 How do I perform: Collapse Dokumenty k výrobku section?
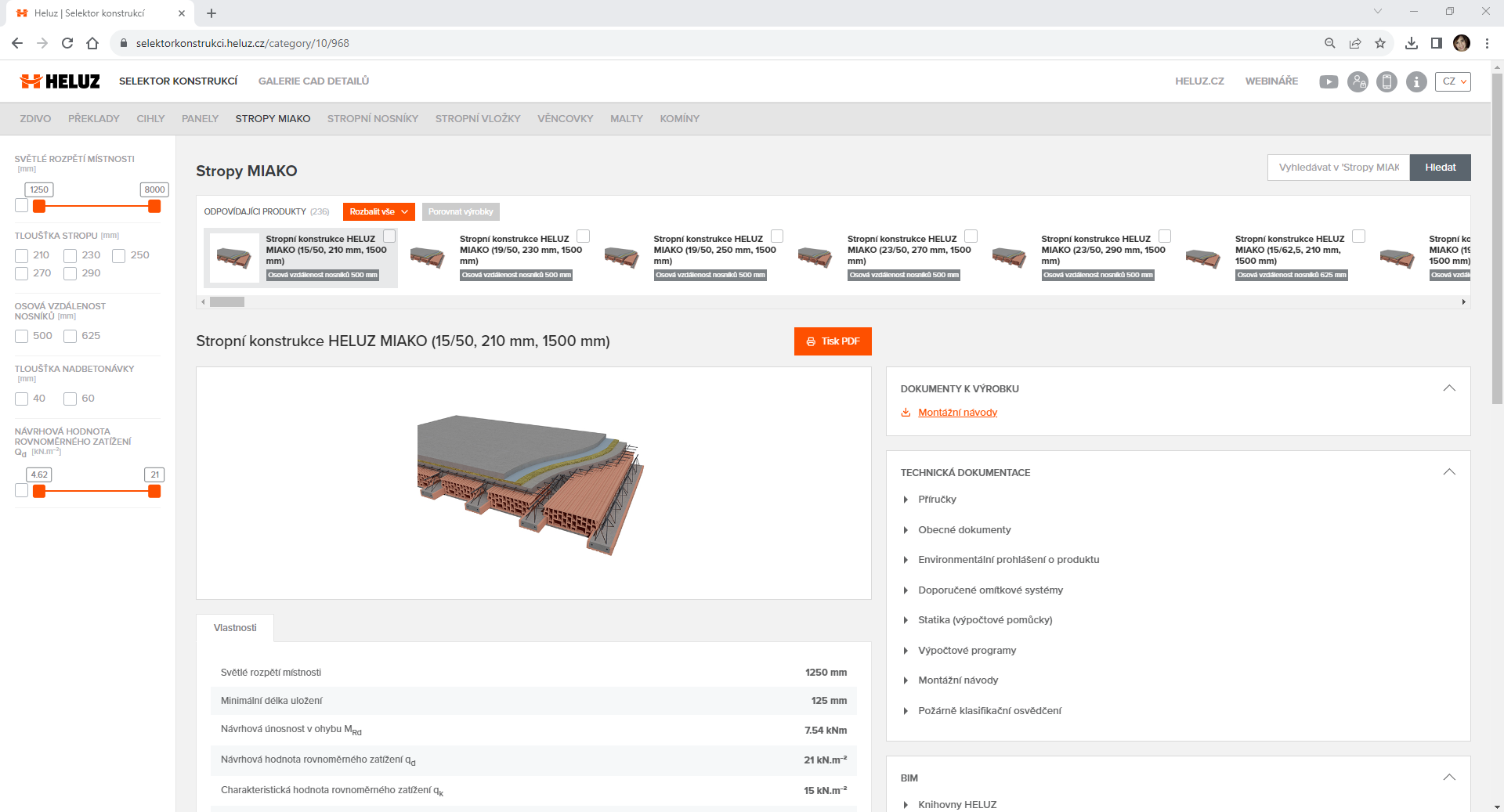pyautogui.click(x=1449, y=388)
